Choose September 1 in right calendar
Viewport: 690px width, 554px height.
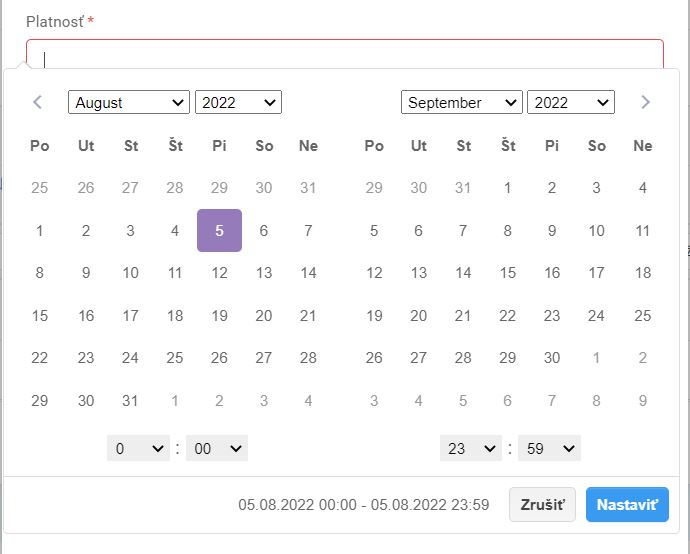tap(508, 188)
